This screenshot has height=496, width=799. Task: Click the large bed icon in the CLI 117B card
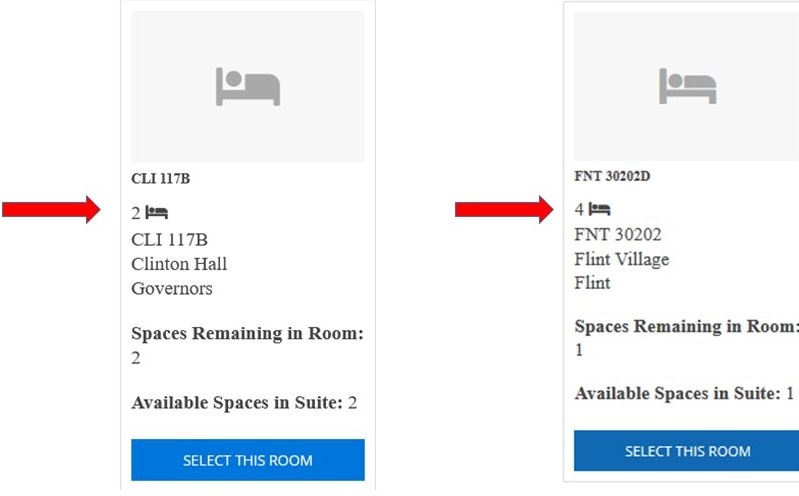[247, 87]
